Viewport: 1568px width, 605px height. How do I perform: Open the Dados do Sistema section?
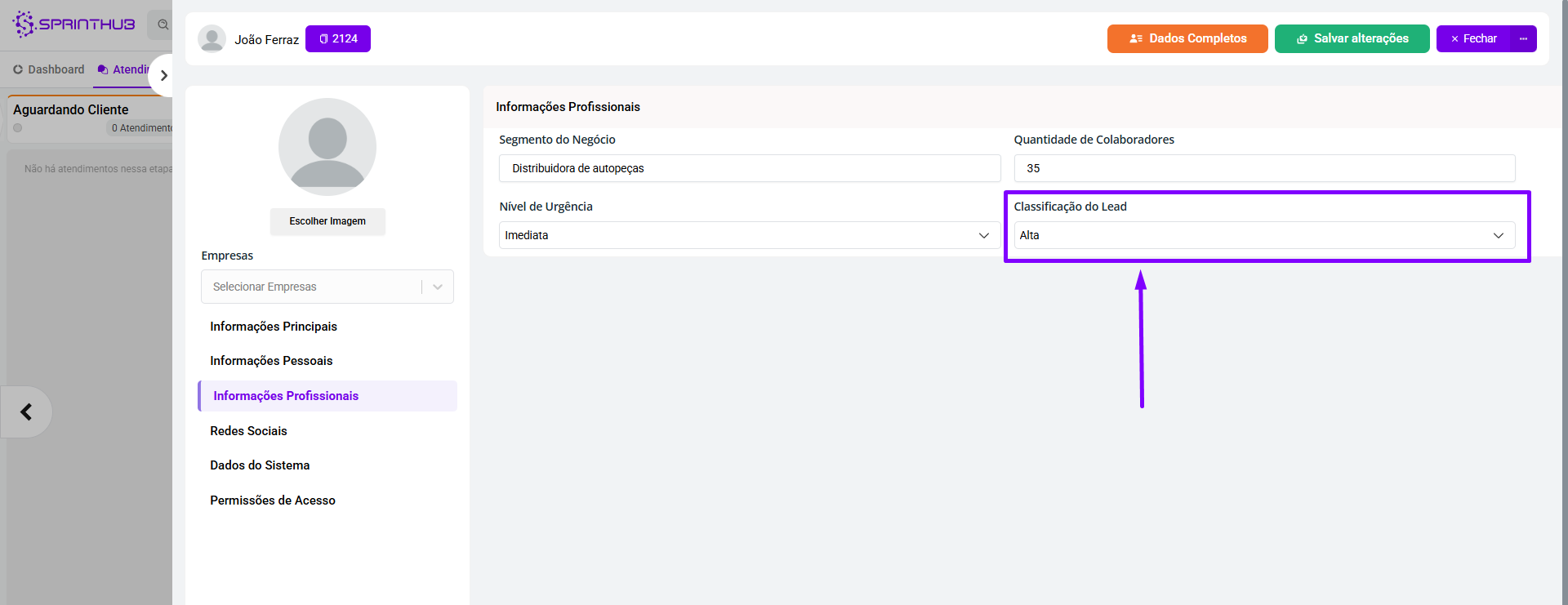click(x=260, y=465)
